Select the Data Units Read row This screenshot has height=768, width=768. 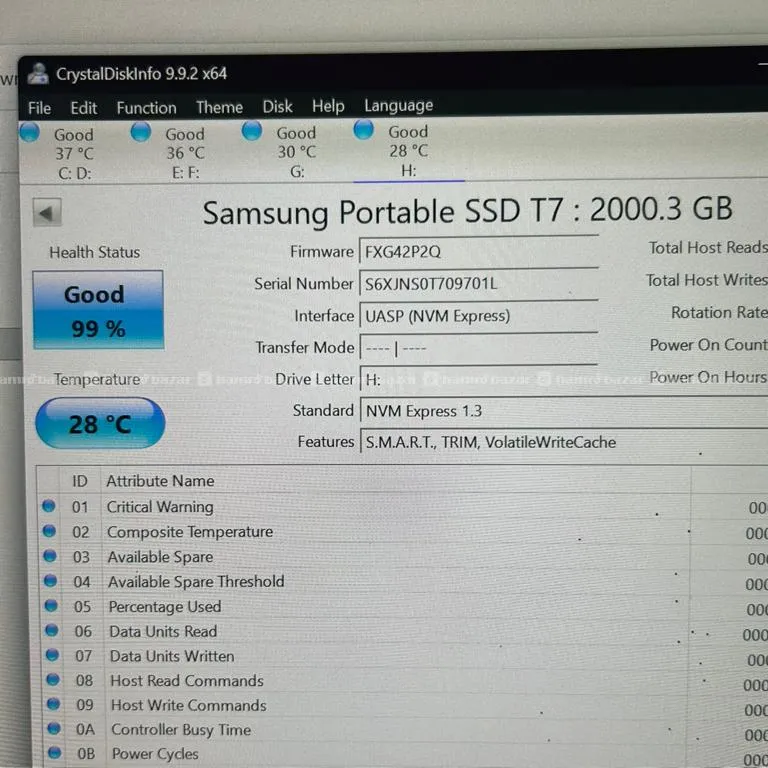coord(404,632)
